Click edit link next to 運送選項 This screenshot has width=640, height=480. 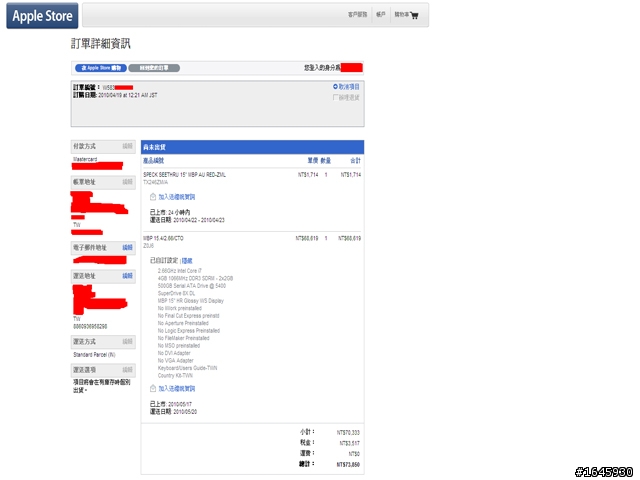(127, 370)
